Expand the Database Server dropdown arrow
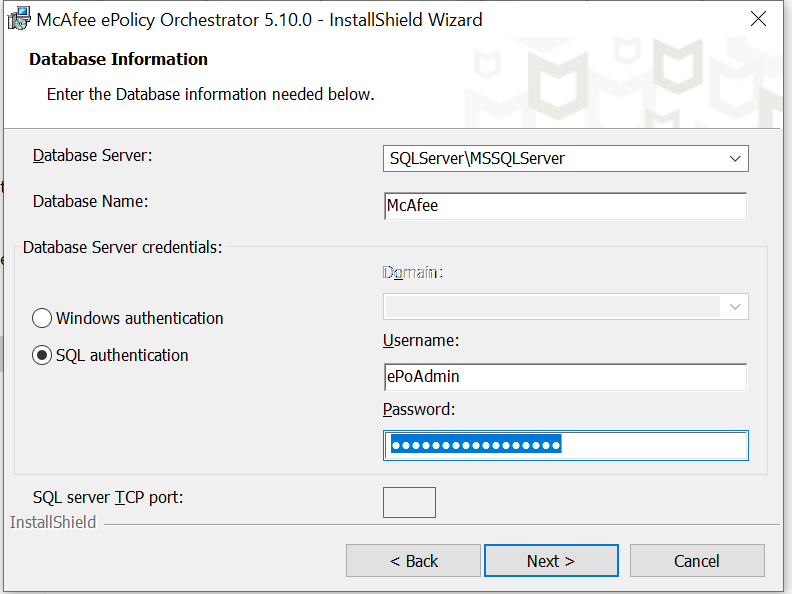 tap(735, 158)
